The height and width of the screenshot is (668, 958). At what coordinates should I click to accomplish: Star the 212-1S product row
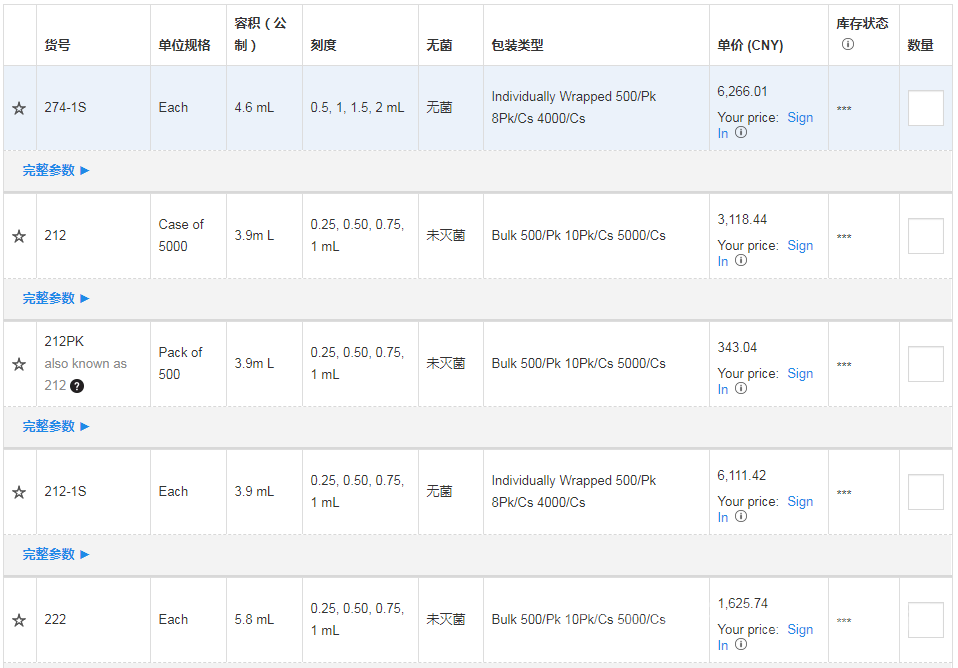click(19, 492)
